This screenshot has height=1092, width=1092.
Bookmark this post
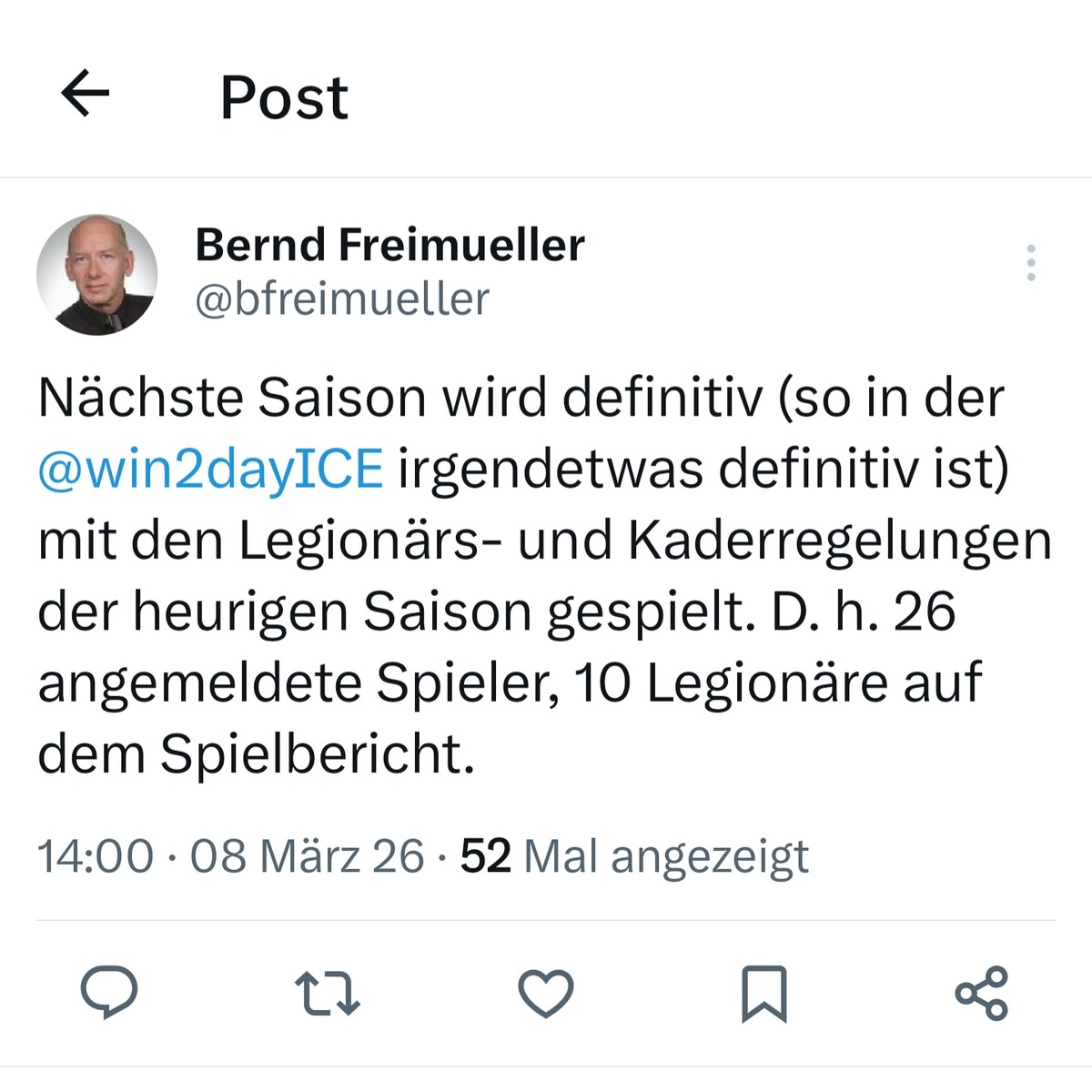[764, 993]
